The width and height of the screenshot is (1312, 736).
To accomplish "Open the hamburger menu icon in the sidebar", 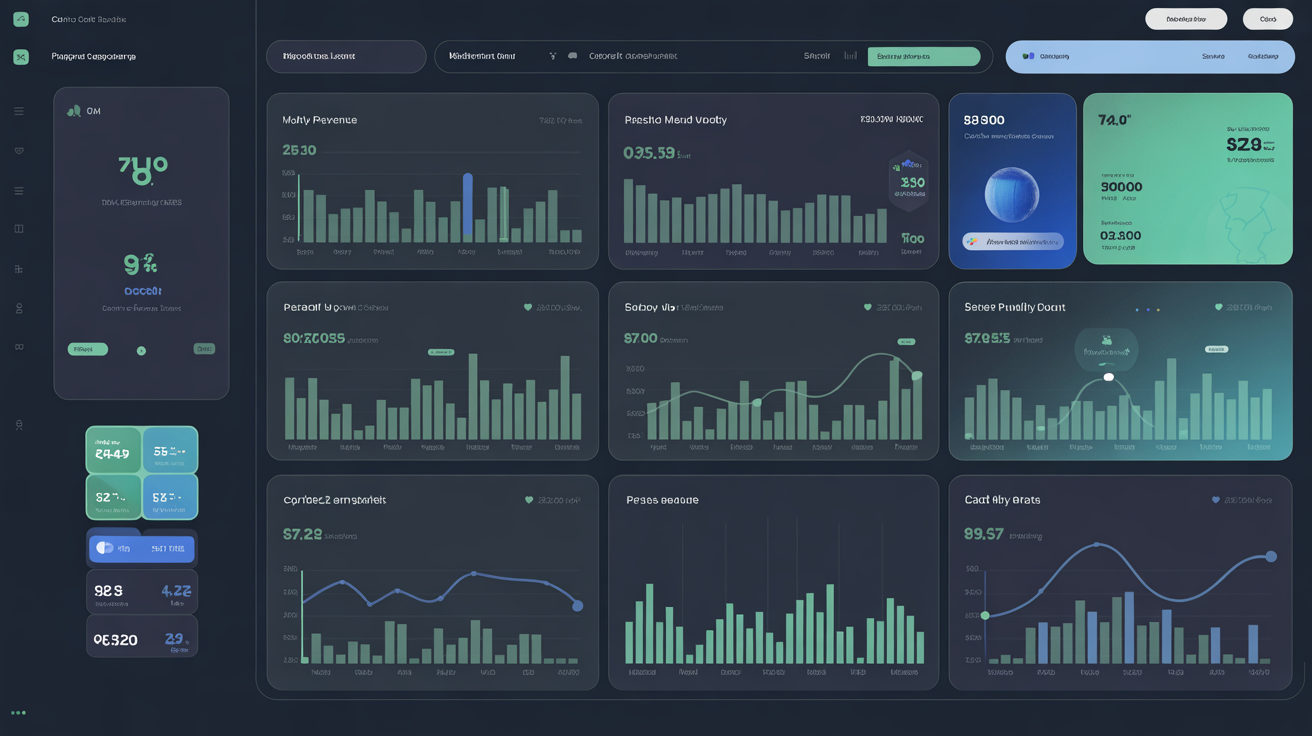I will pyautogui.click(x=18, y=111).
